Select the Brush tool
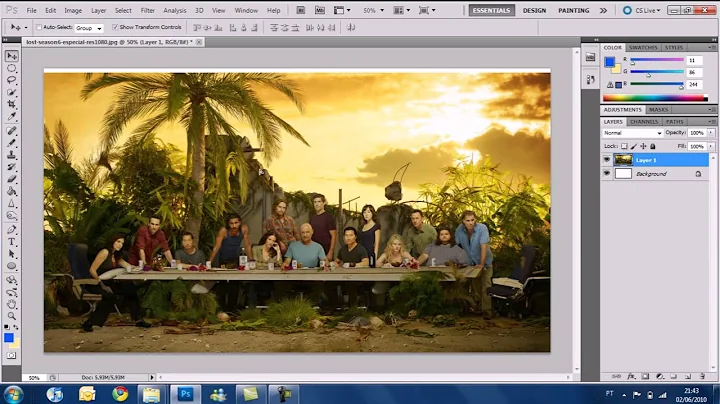This screenshot has height=404, width=720. [x=12, y=143]
